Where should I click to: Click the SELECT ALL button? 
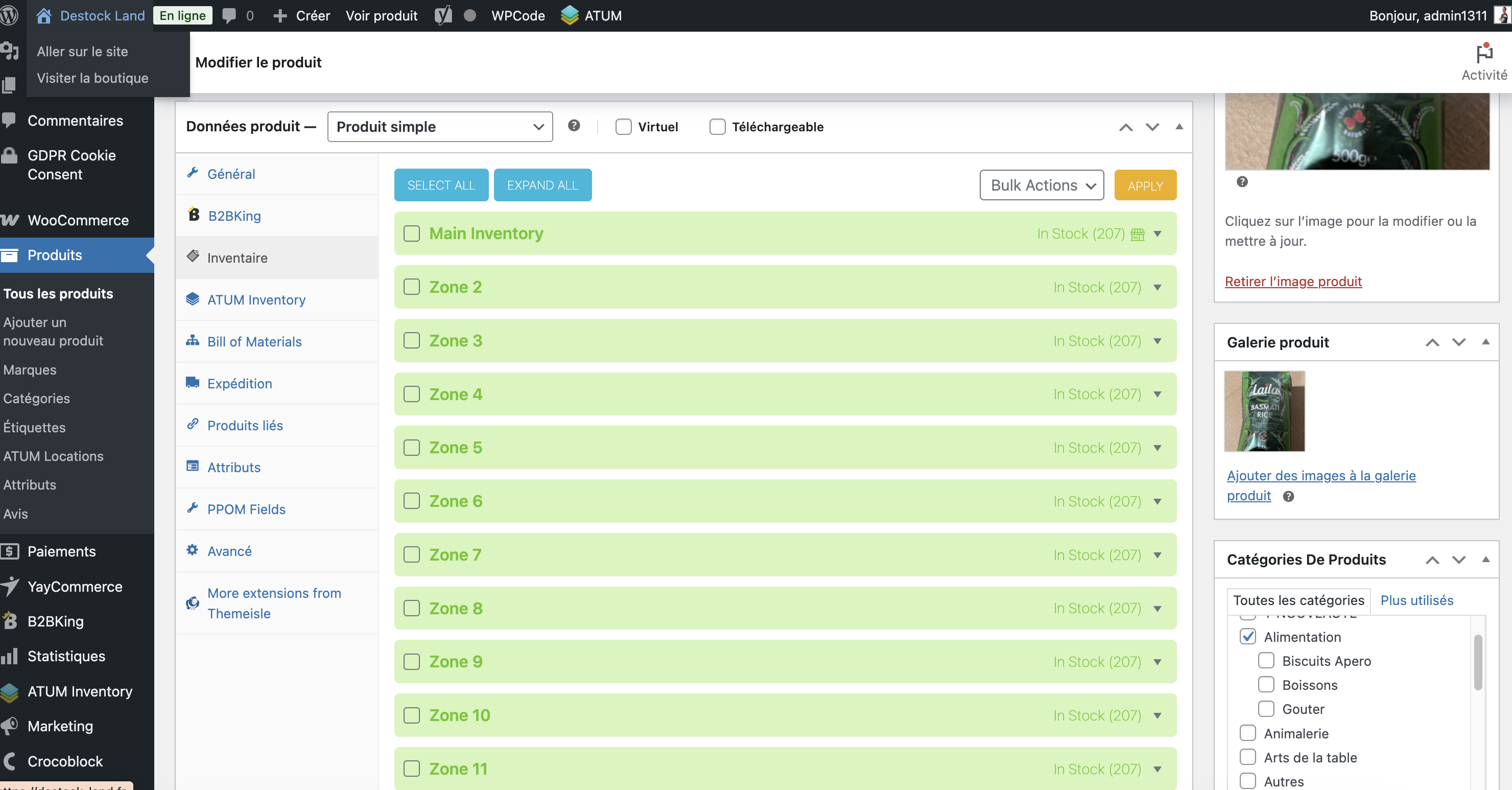coord(441,185)
